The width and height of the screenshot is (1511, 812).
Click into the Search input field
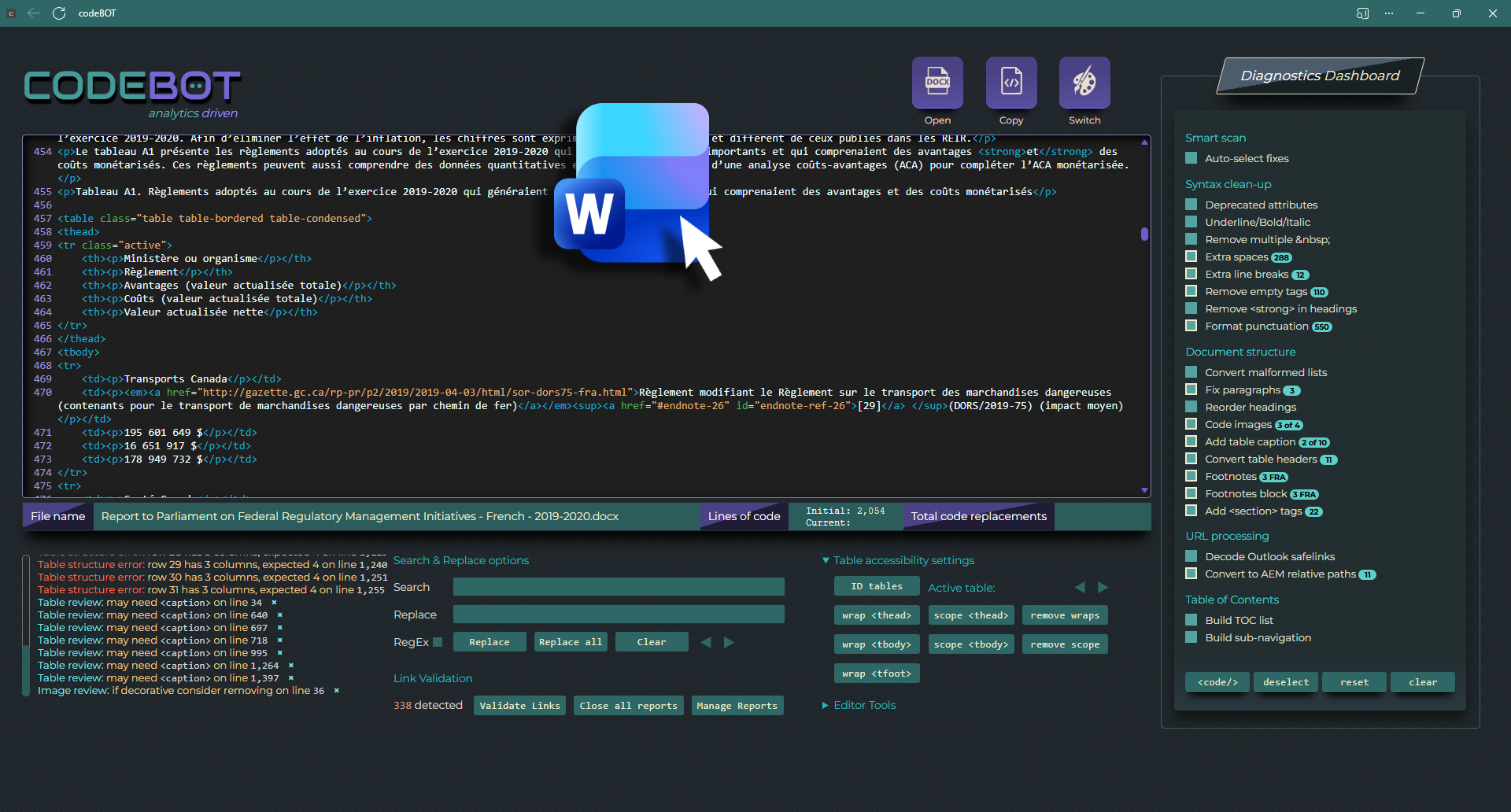point(619,587)
